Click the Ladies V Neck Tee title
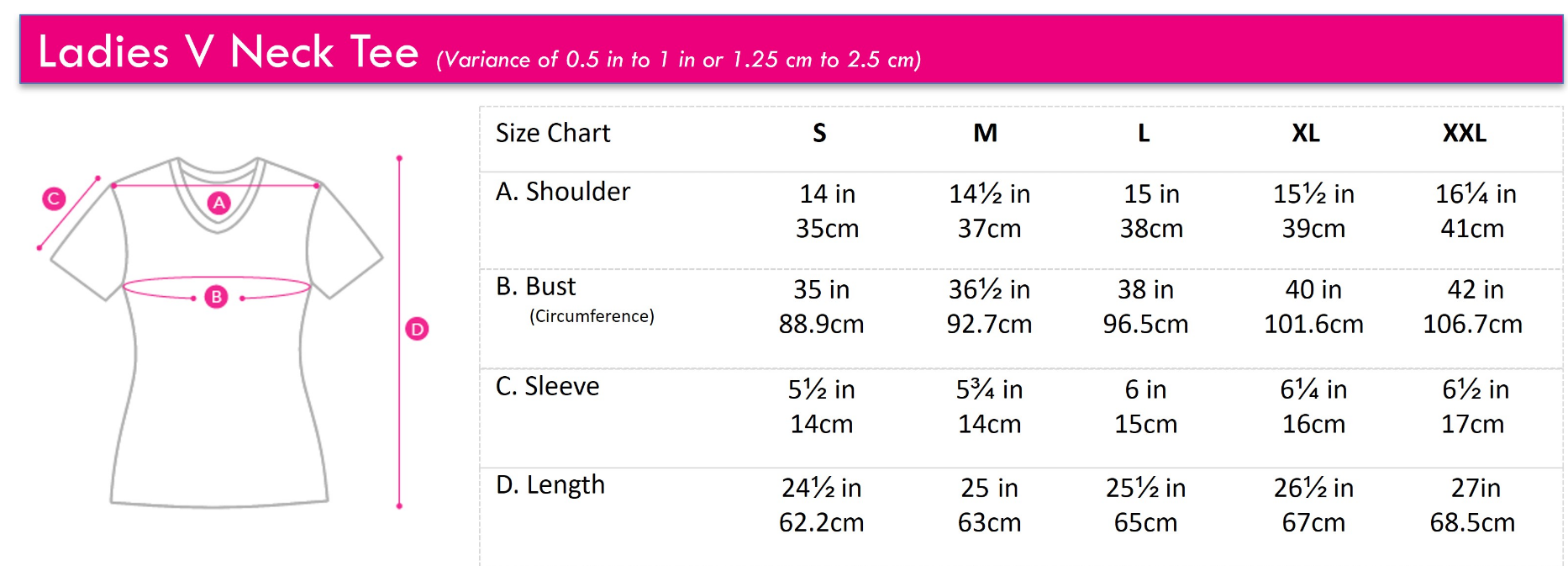 (x=229, y=52)
